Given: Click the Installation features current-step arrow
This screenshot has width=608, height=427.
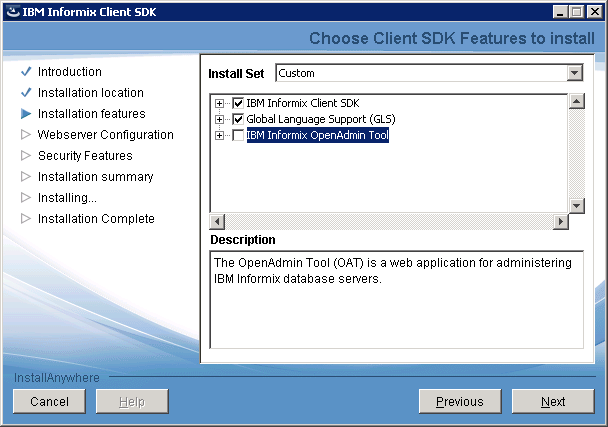Looking at the screenshot, I should tap(26, 114).
